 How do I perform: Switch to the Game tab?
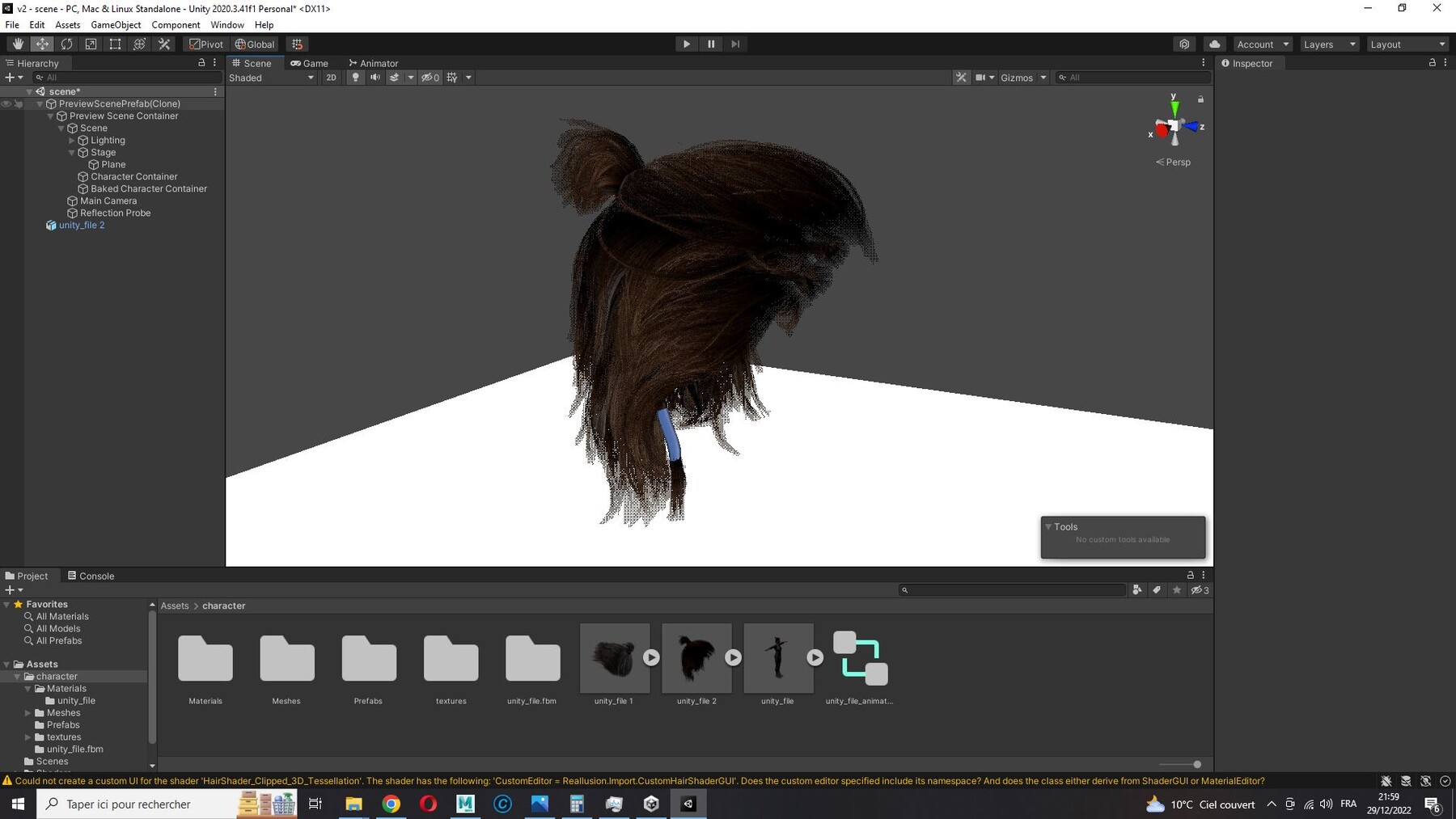pos(309,63)
